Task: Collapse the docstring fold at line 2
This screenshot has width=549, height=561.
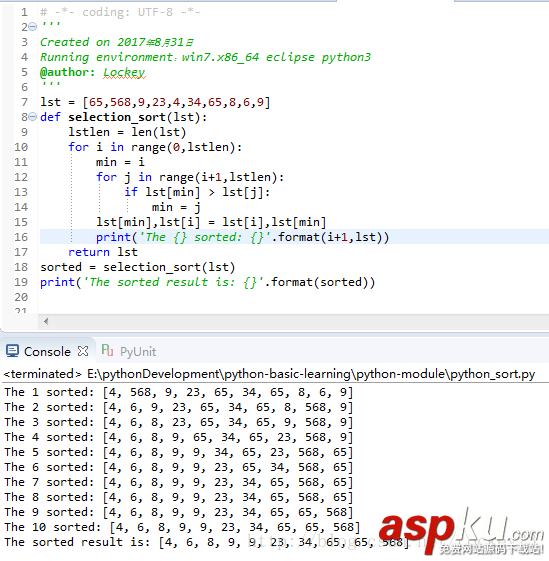Action: click(x=33, y=27)
